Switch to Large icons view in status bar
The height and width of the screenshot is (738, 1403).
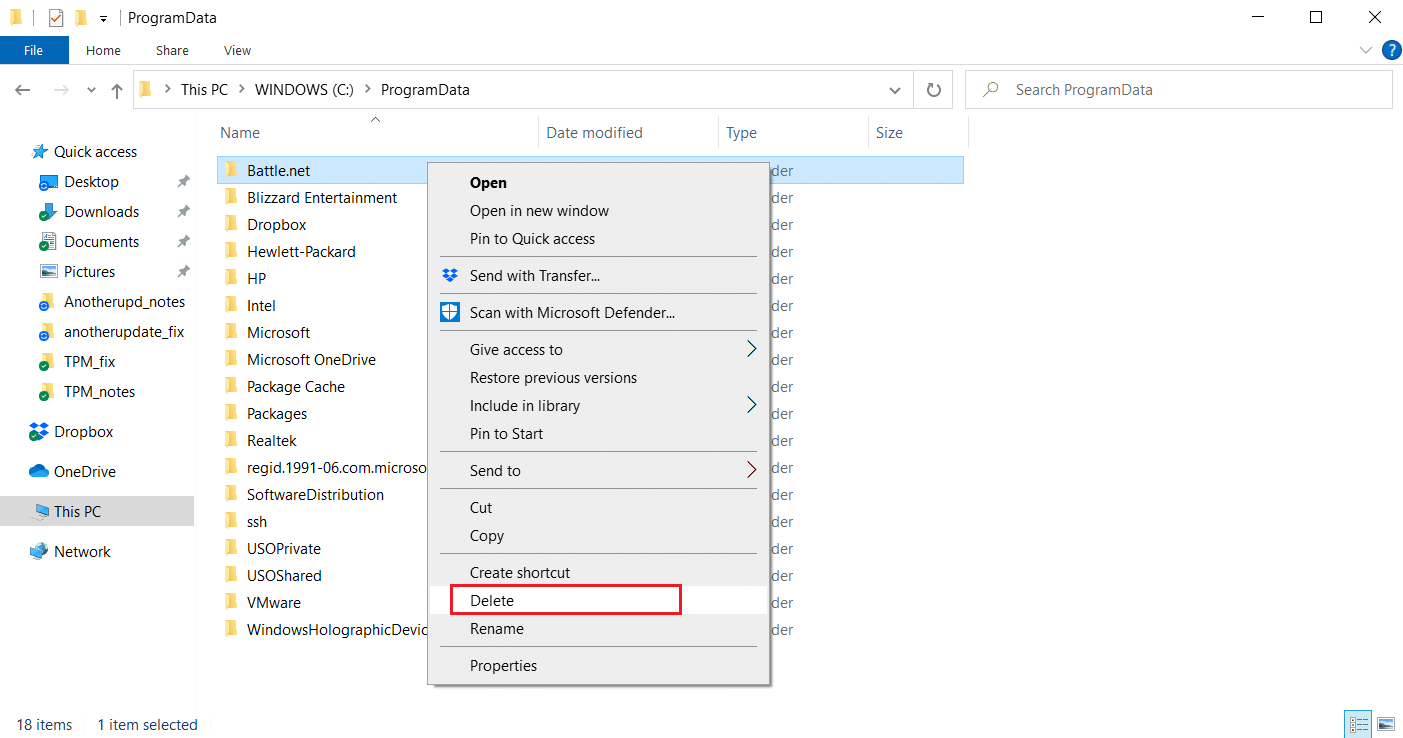[x=1385, y=724]
